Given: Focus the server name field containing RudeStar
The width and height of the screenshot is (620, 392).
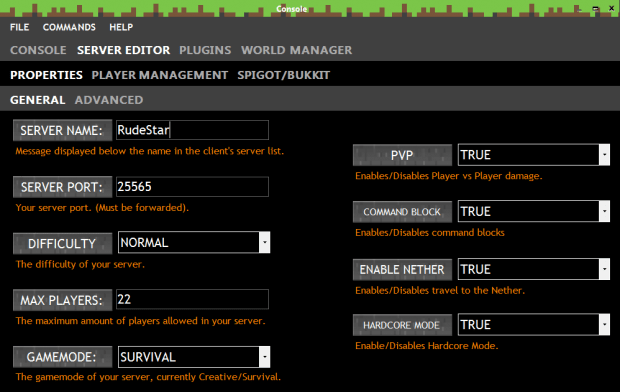Looking at the screenshot, I should [x=193, y=130].
